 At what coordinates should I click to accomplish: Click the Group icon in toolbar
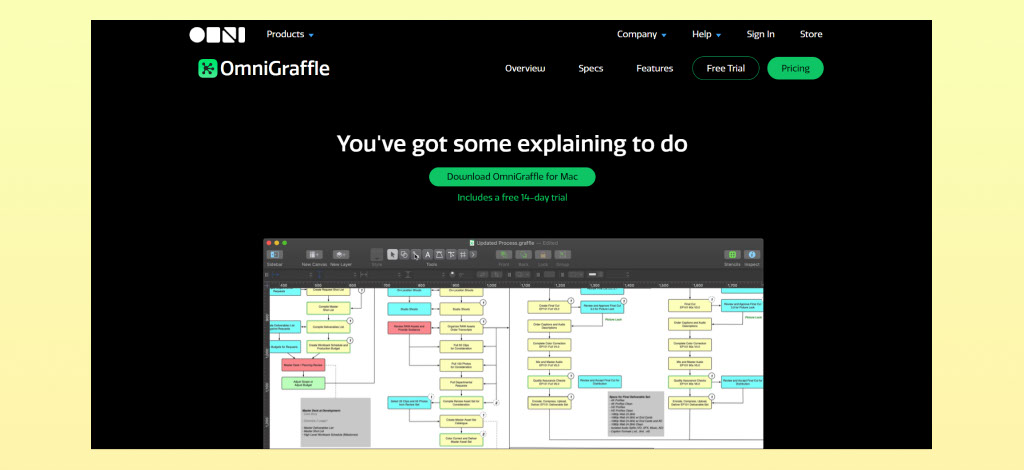click(x=563, y=255)
